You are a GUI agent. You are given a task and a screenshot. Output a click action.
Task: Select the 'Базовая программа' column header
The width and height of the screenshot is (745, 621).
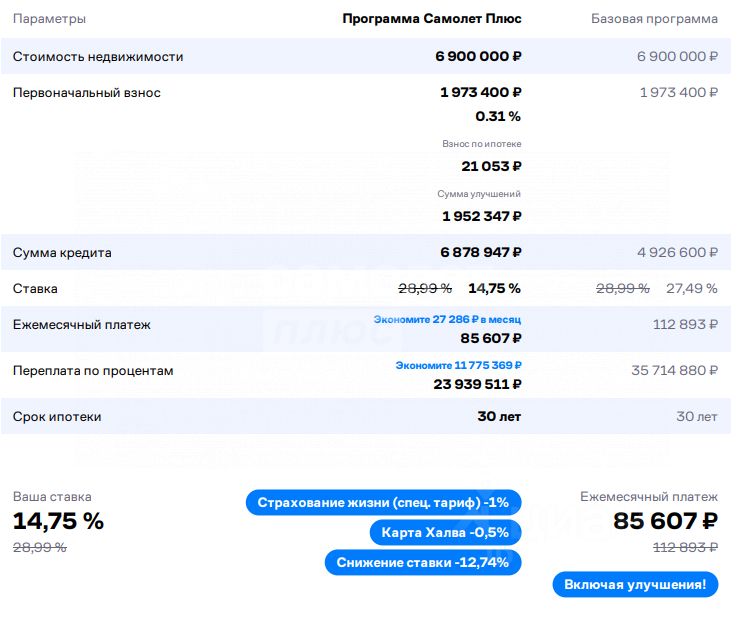pyautogui.click(x=654, y=19)
